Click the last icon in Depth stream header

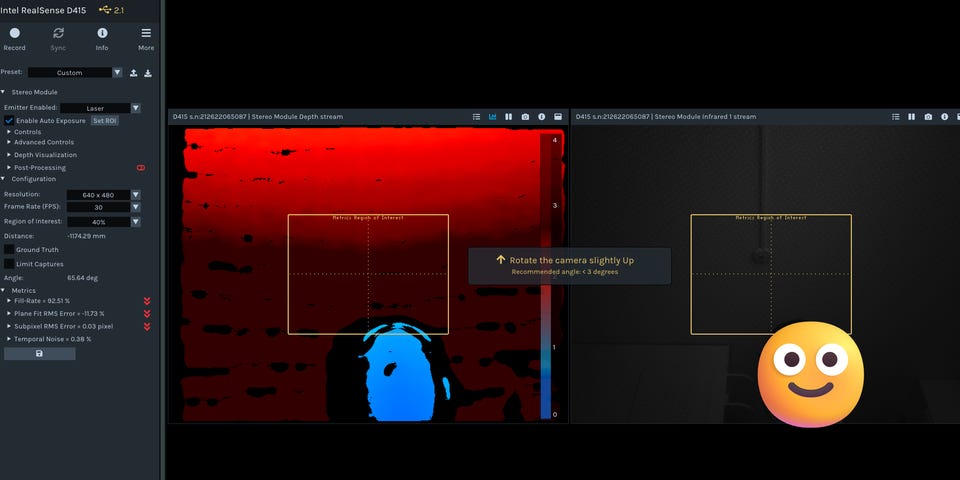point(558,117)
